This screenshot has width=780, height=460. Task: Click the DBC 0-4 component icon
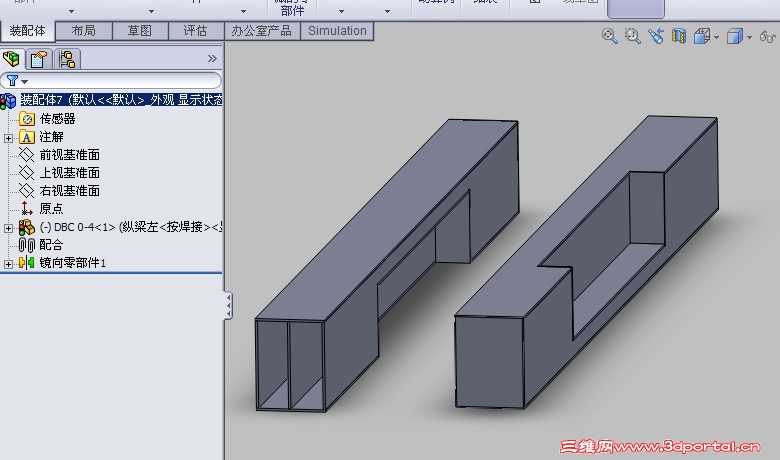tap(27, 227)
